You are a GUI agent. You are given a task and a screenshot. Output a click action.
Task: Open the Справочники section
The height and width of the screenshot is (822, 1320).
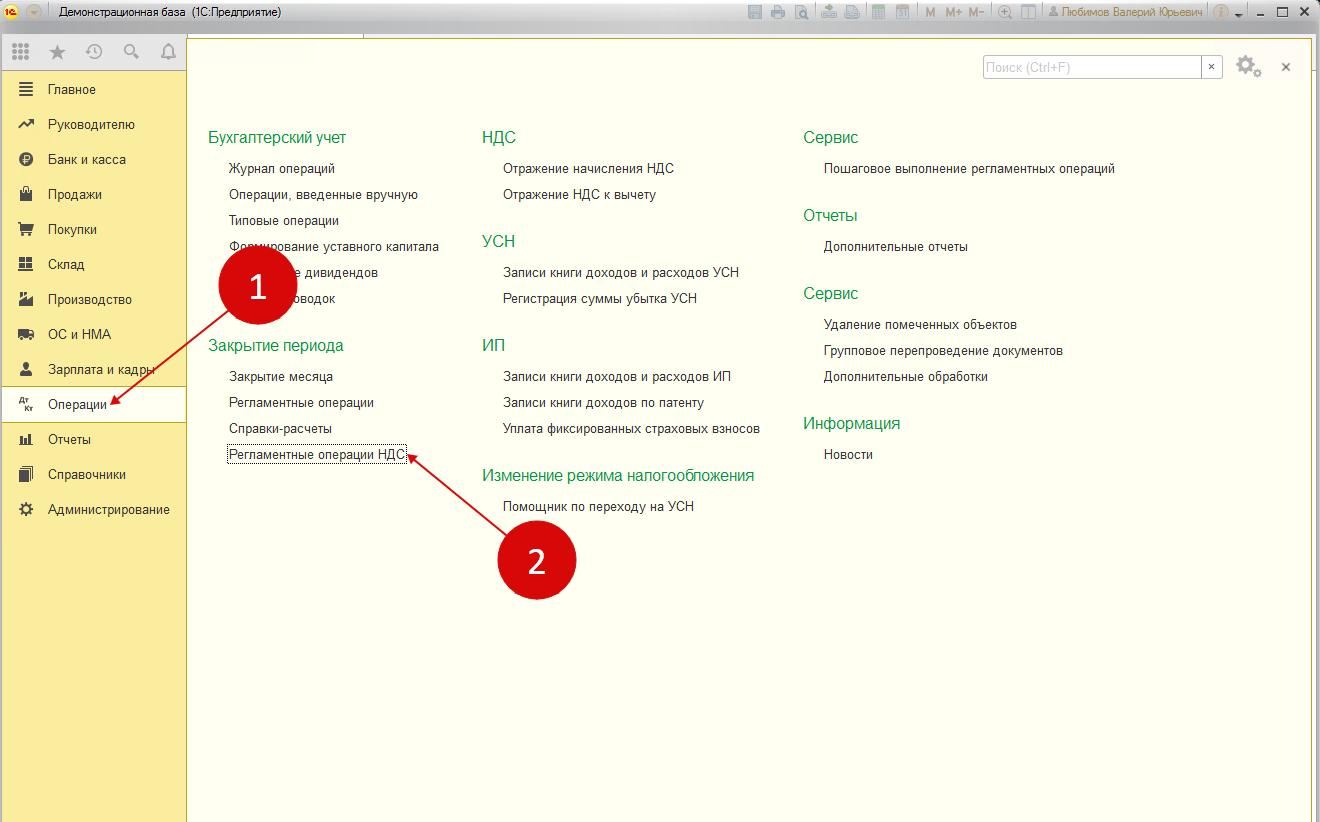pos(93,475)
